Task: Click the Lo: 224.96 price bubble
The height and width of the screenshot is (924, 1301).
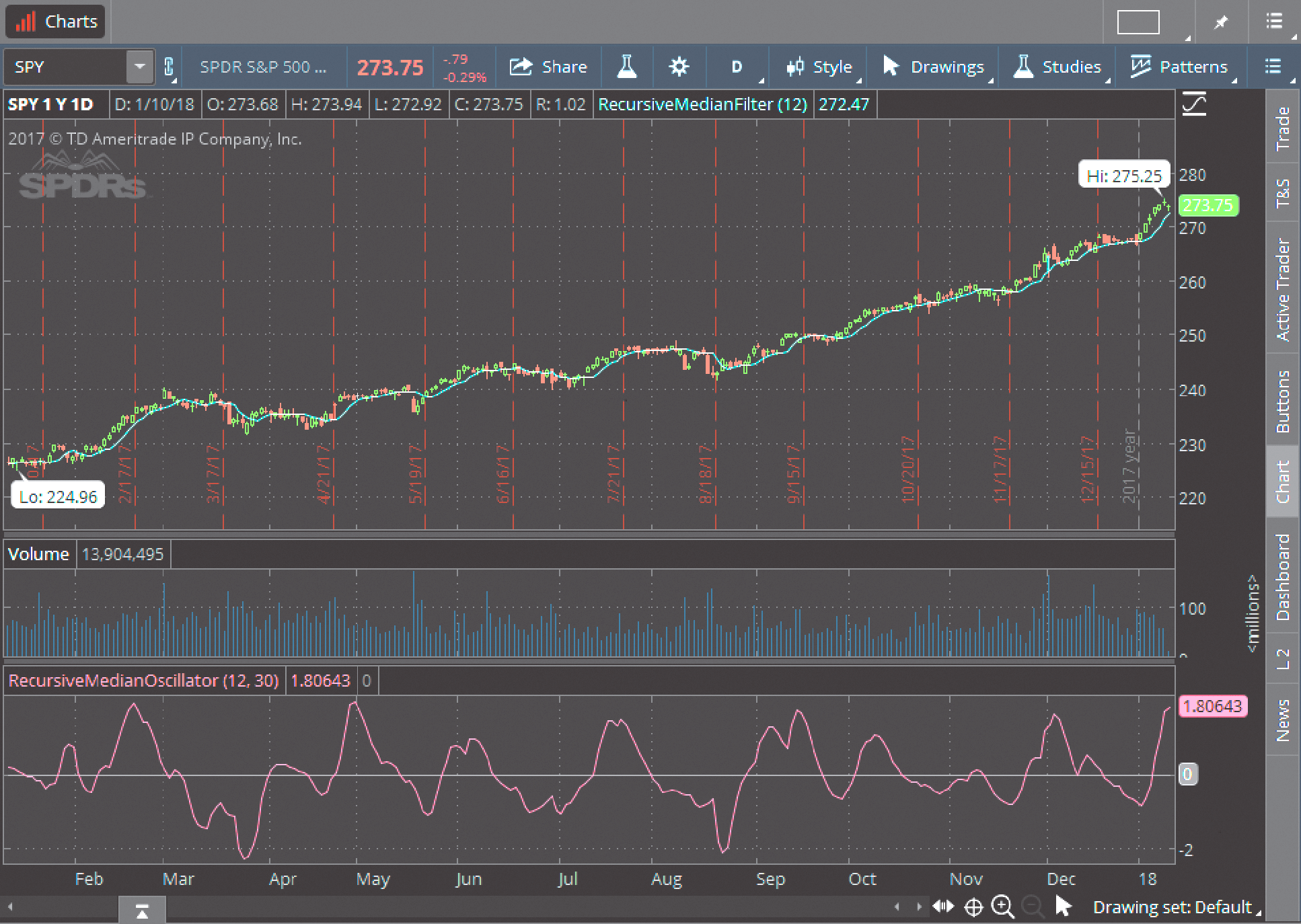Action: point(59,497)
